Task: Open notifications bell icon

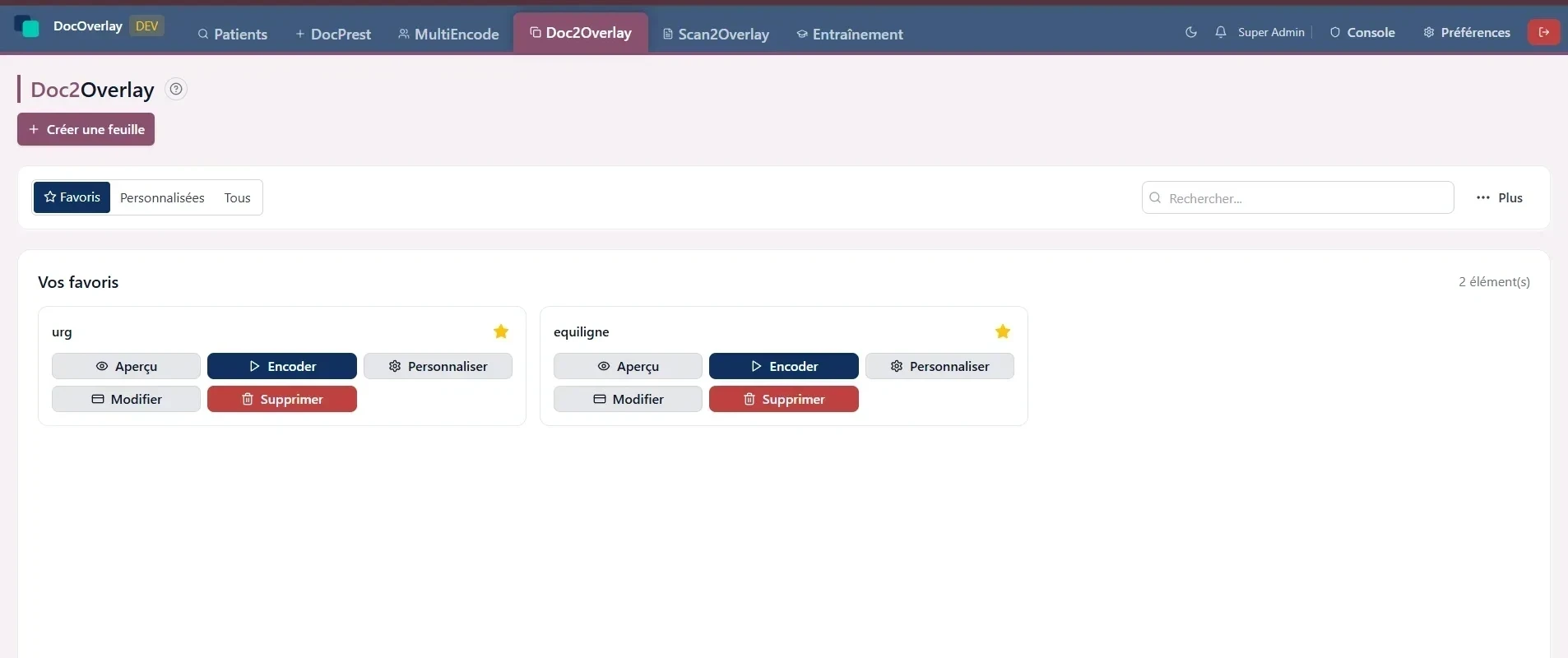Action: click(1221, 32)
